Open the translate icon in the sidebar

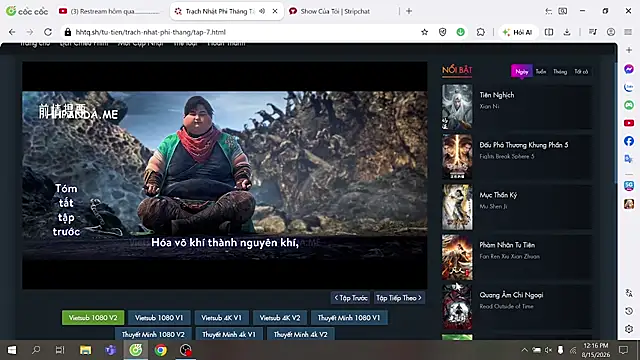click(x=629, y=159)
